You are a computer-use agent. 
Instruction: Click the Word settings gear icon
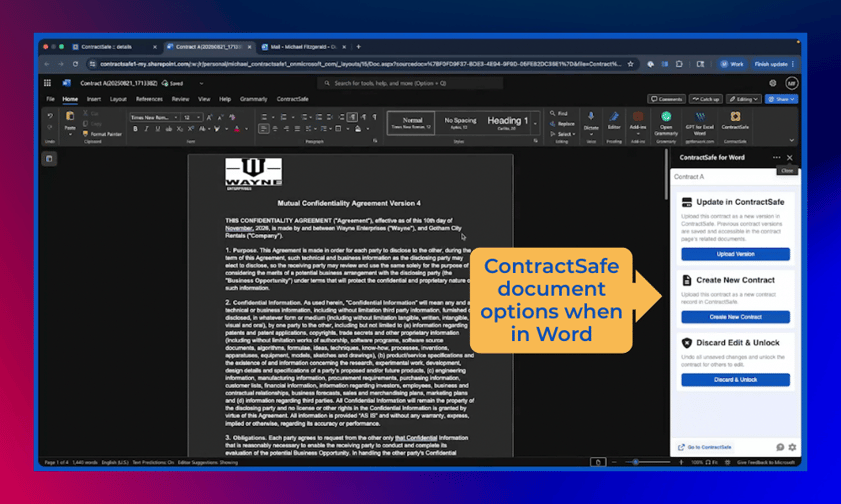[773, 83]
